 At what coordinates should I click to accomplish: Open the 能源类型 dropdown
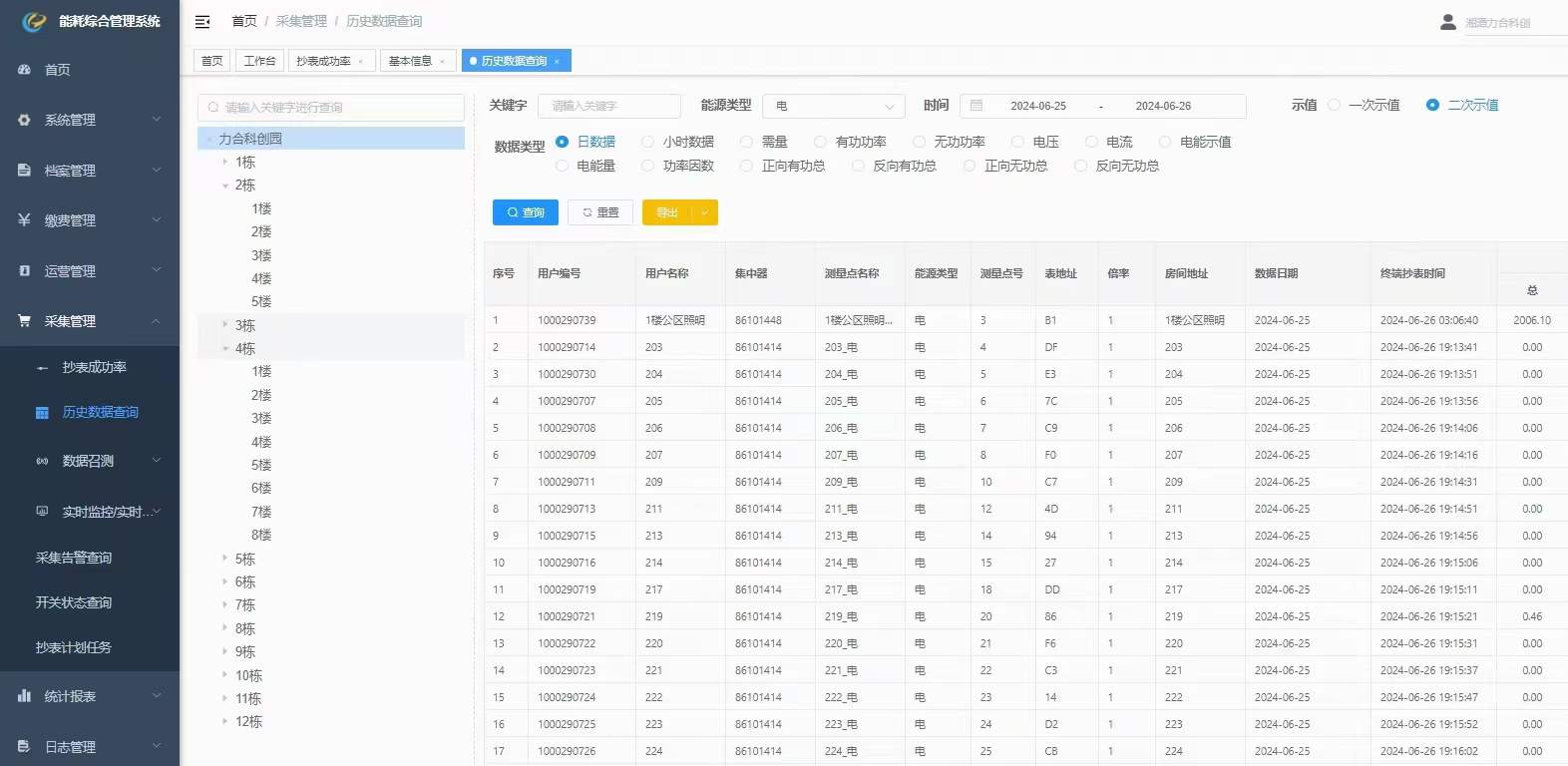[x=833, y=106]
